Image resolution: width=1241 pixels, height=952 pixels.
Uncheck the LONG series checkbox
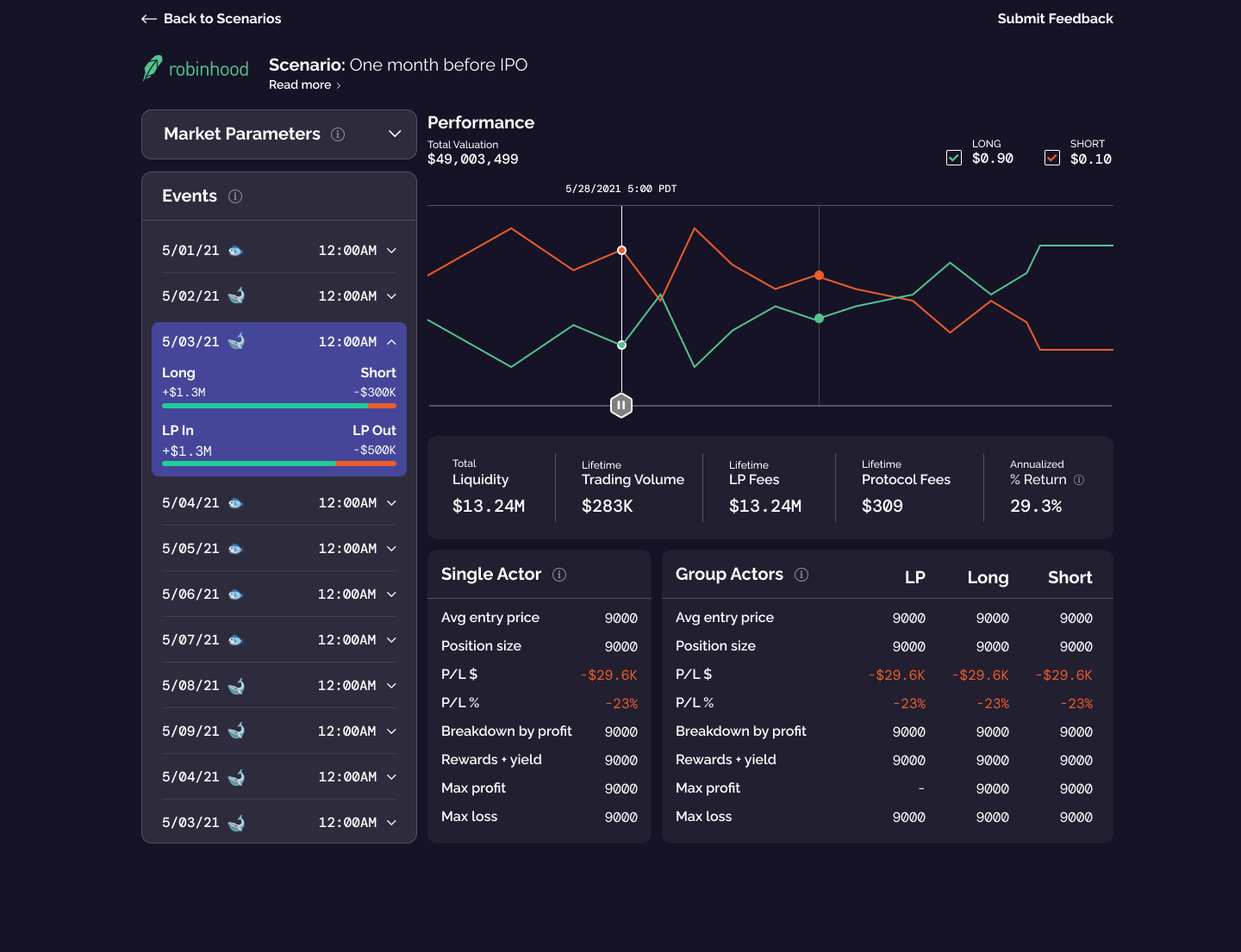(954, 158)
